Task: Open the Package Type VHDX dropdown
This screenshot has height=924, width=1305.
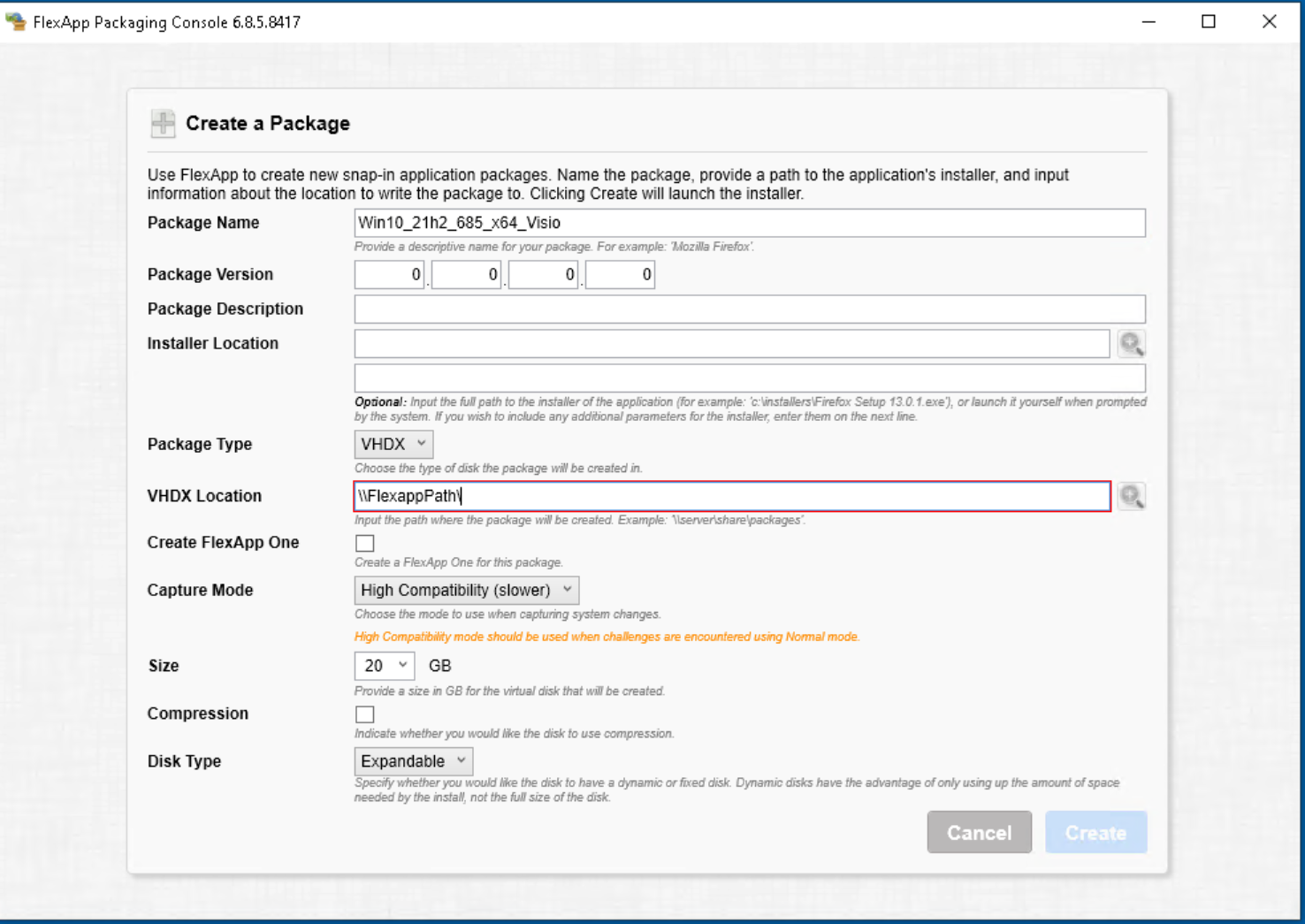Action: (x=393, y=444)
